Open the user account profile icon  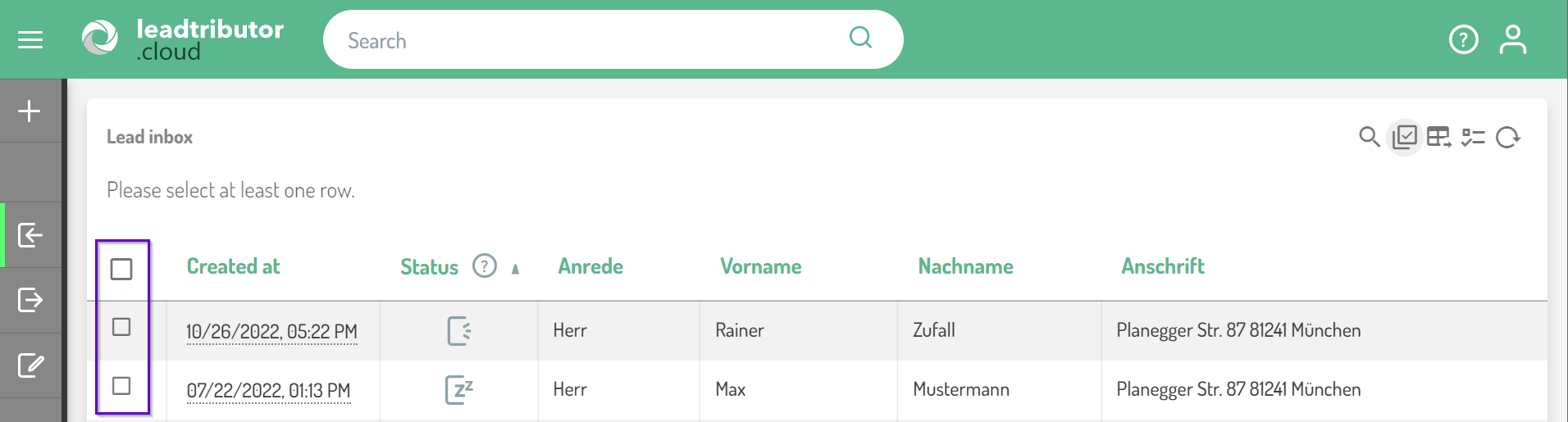tap(1513, 39)
